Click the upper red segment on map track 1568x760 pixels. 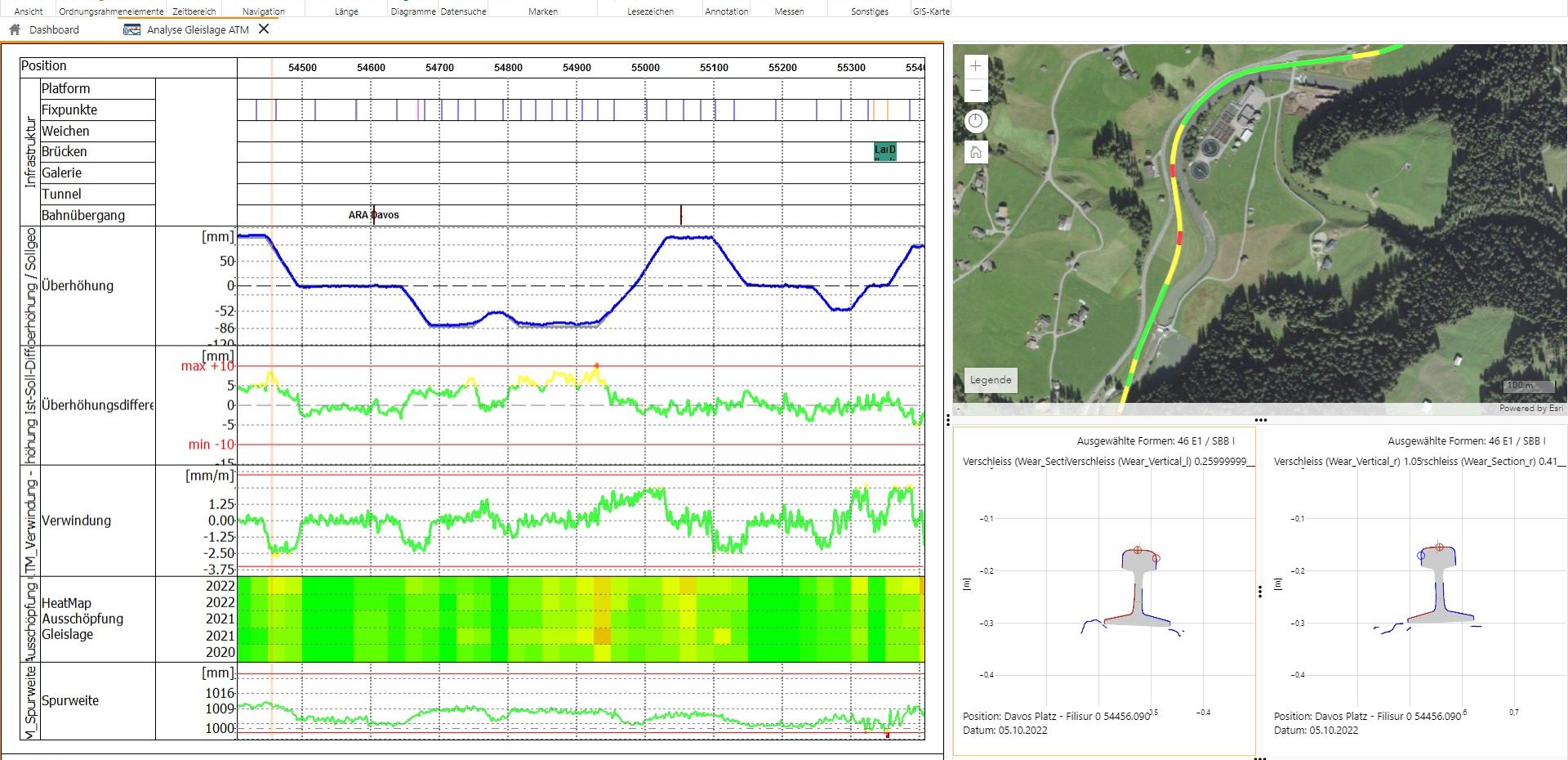(1174, 171)
